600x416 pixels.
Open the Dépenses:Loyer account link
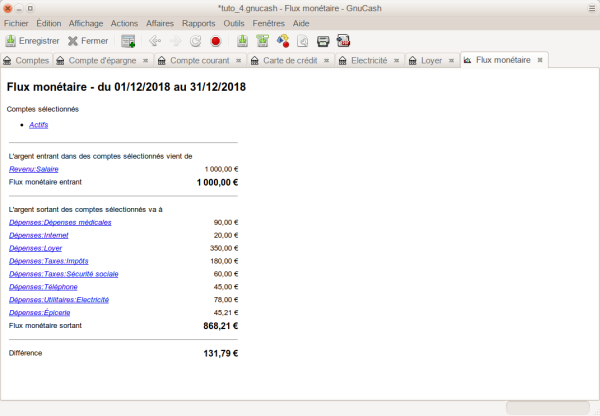click(x=33, y=248)
